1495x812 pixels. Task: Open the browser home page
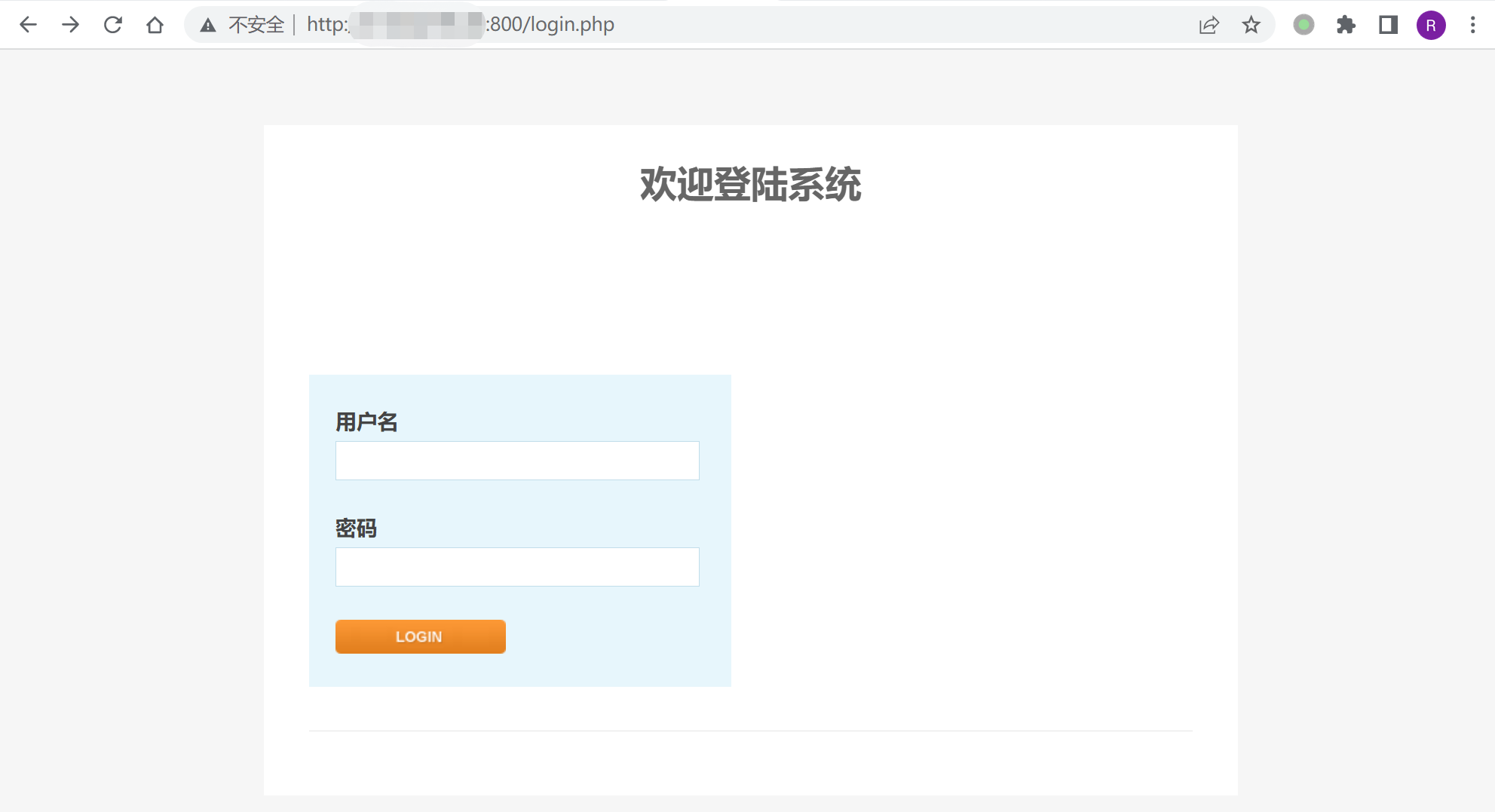click(x=155, y=25)
